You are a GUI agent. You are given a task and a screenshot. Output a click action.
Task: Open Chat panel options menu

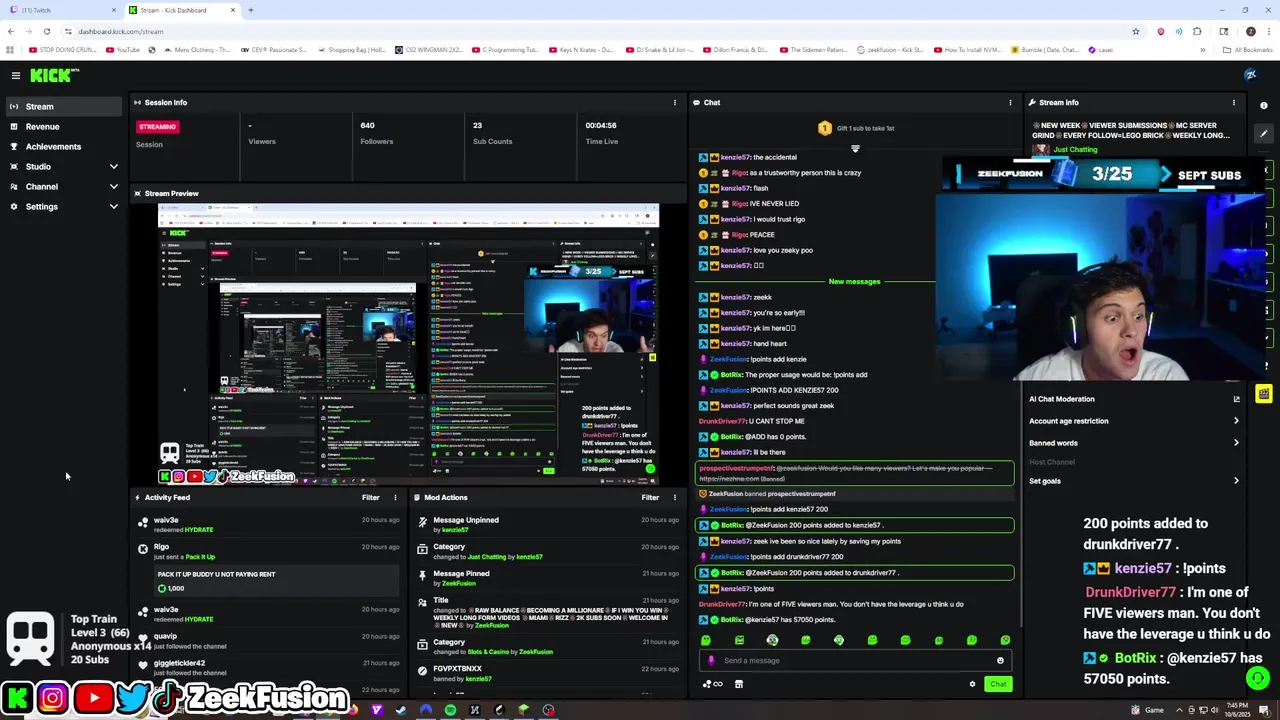coord(1010,102)
